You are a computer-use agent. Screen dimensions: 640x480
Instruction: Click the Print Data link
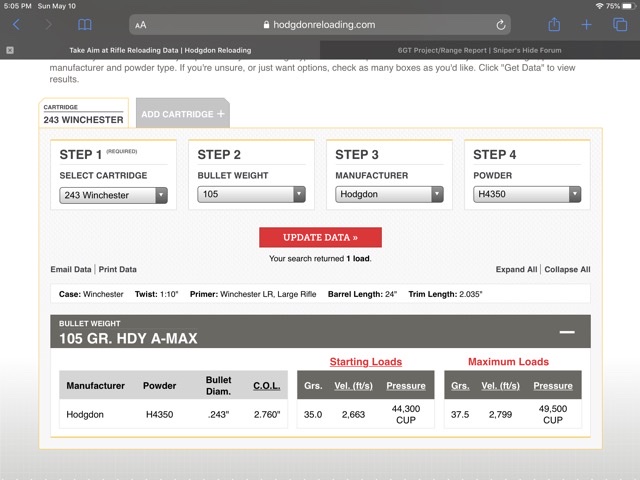point(118,269)
